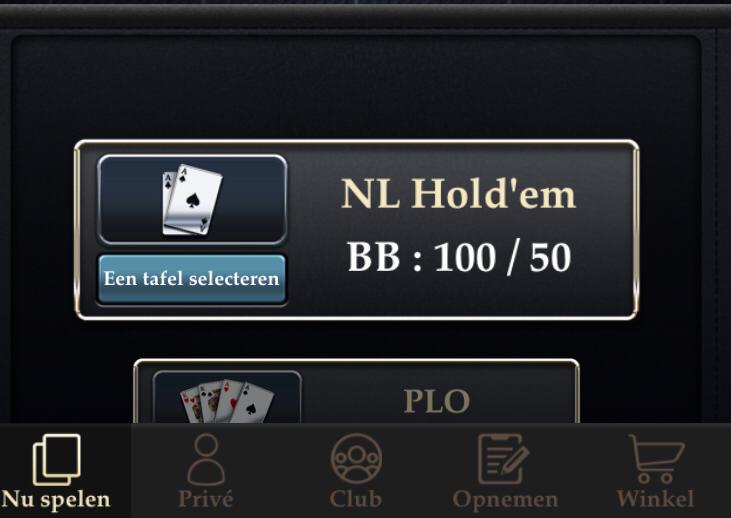The height and width of the screenshot is (518, 731).
Task: Click the BB : 100 / 50 blinds text
Action: [459, 257]
